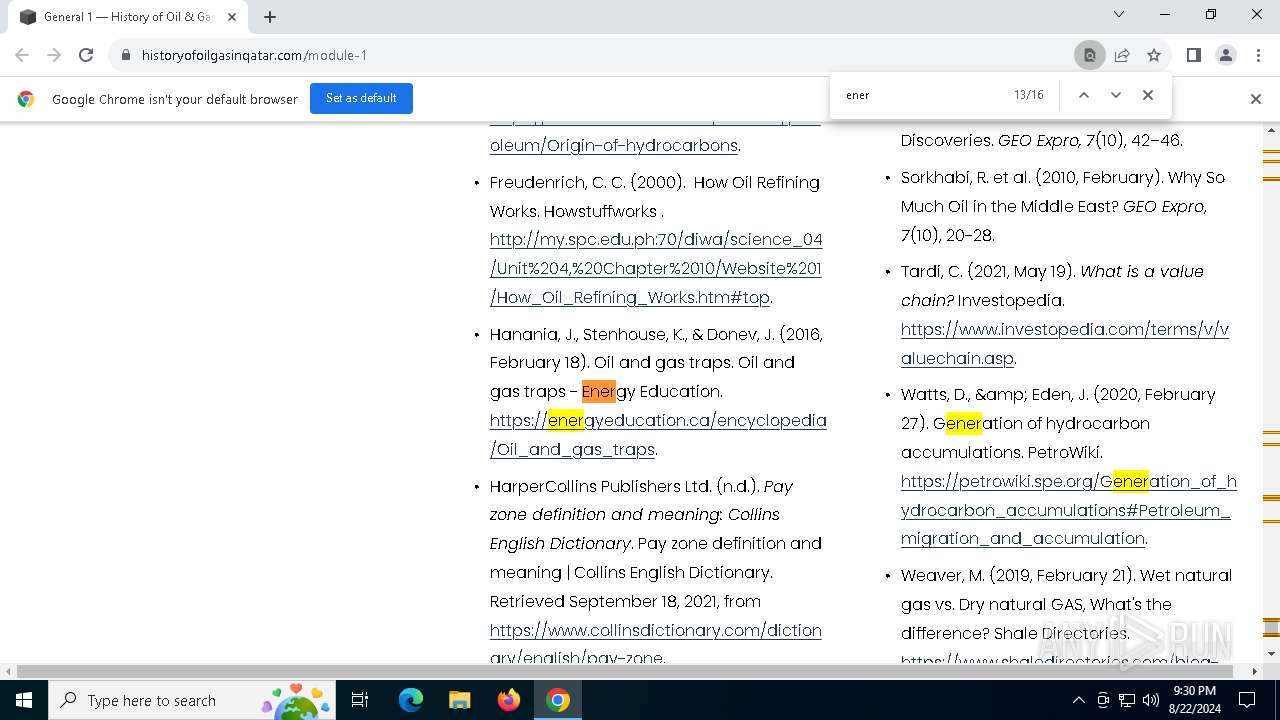Open network status tray icon
The width and height of the screenshot is (1280, 720).
[x=1127, y=700]
